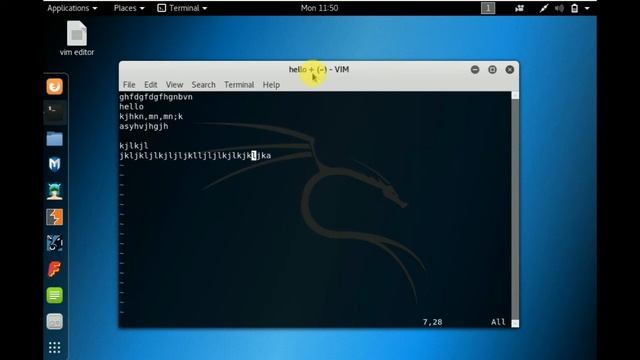Launch Metasploit from the dock
The height and width of the screenshot is (360, 640).
54,164
